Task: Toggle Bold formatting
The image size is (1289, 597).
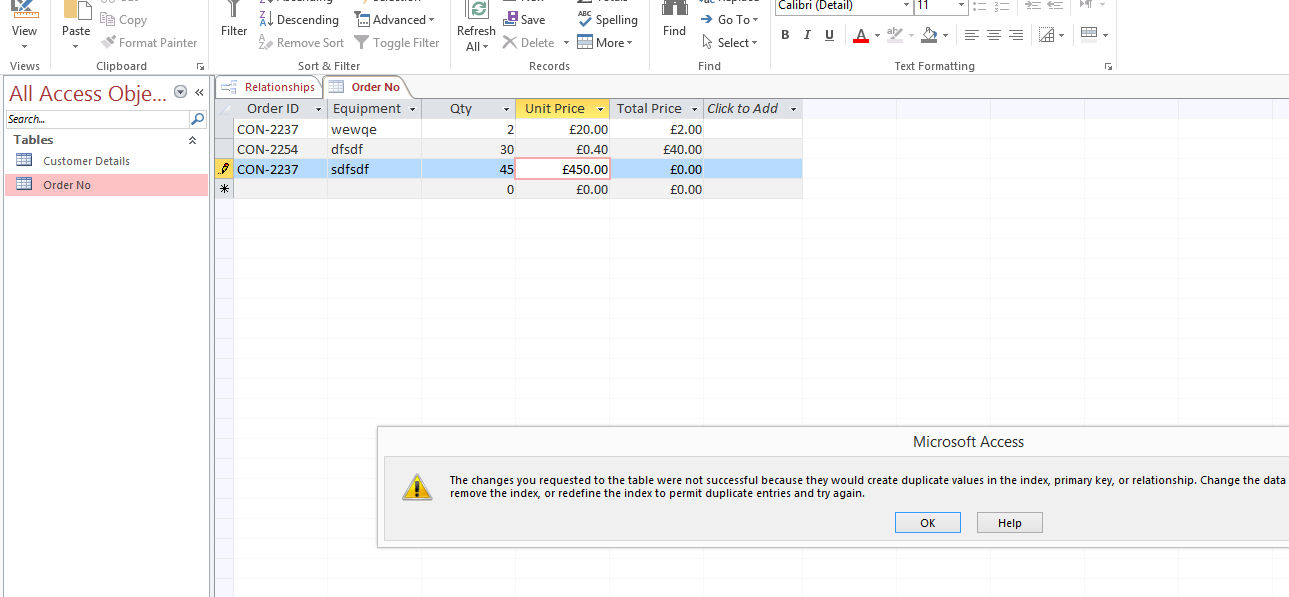Action: 785,35
